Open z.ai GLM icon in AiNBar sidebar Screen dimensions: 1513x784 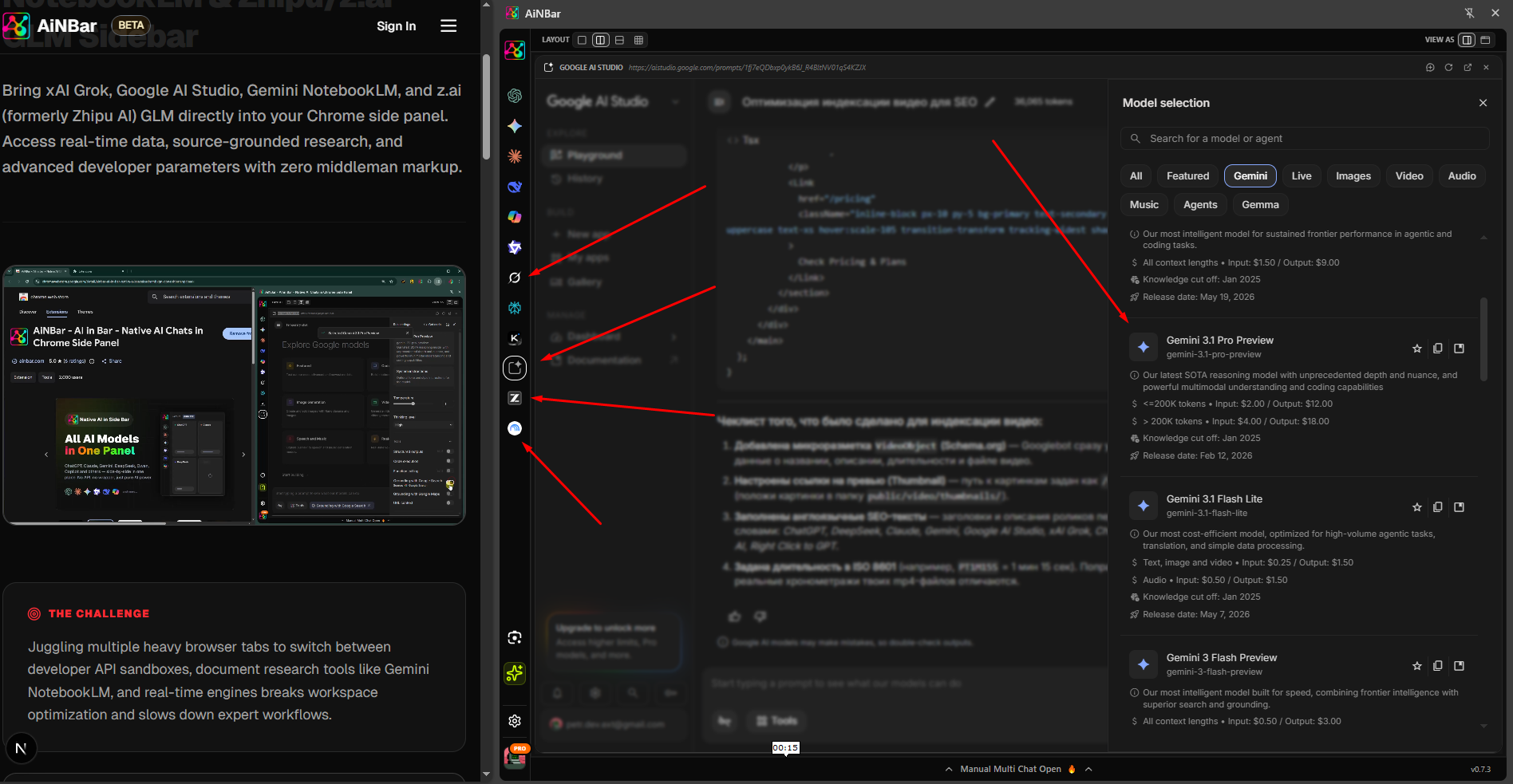(515, 398)
